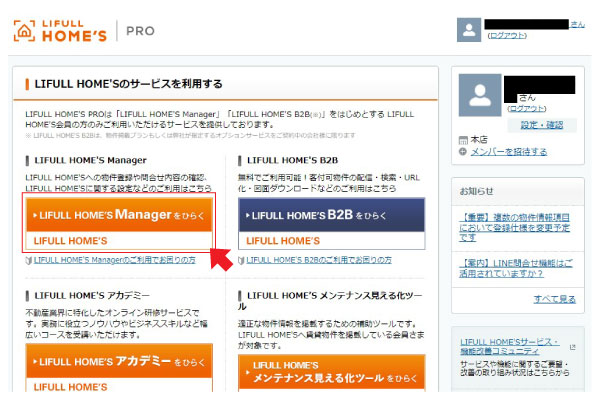This screenshot has width=600, height=409.
Task: Click the ログアウト link in the header
Action: [507, 36]
